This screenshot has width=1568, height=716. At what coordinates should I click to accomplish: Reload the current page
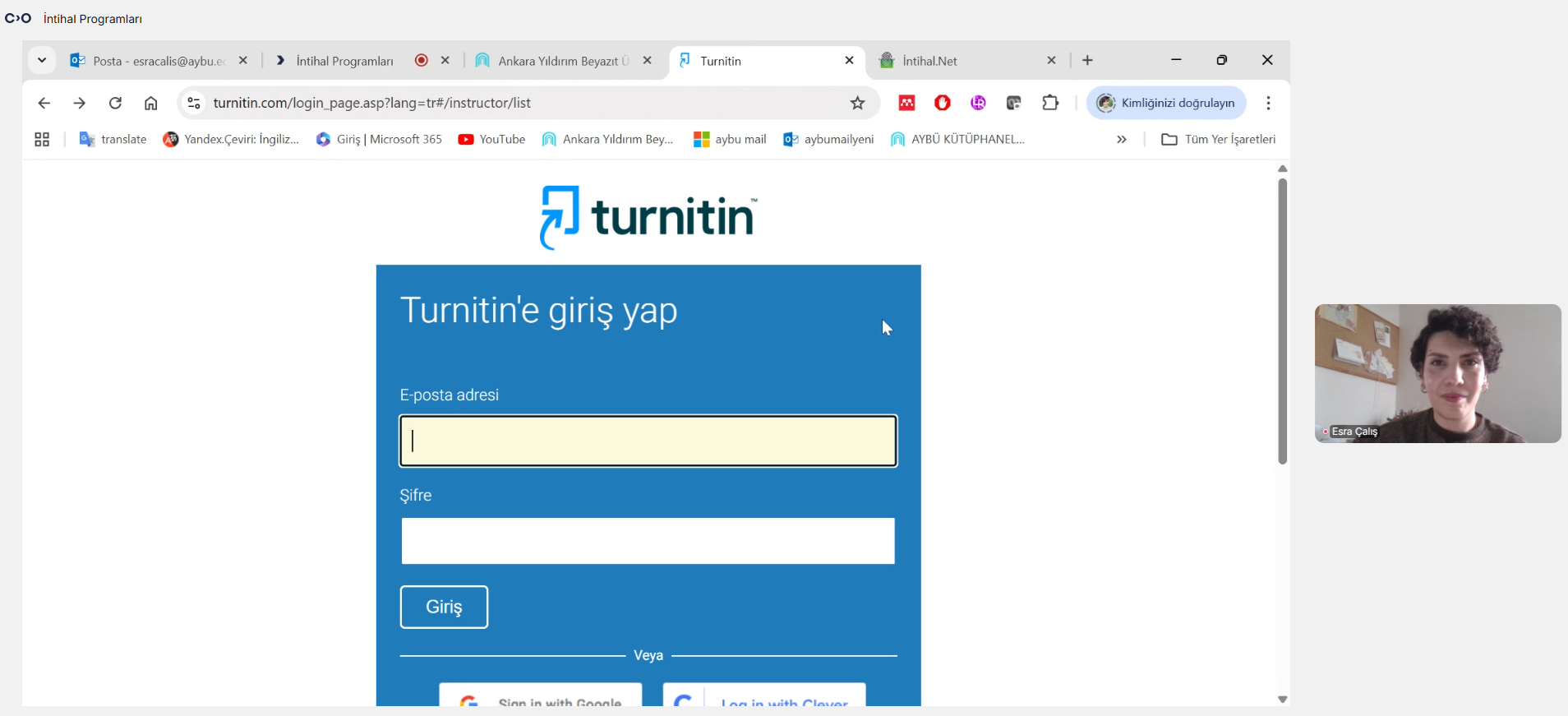tap(115, 103)
